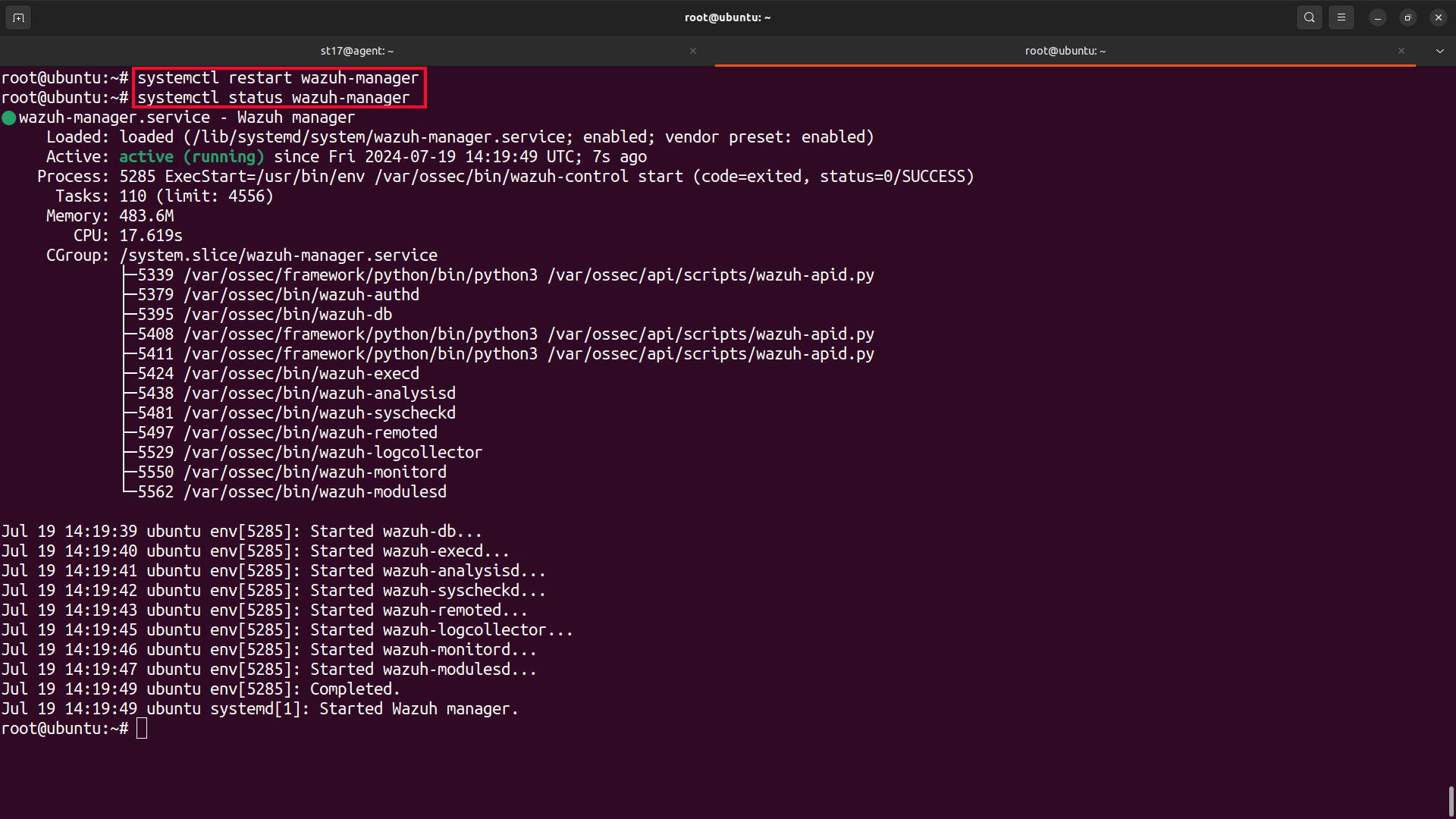Screen dimensions: 1456x819
Task: Click the 5379 wazuh-authd process line
Action: click(278, 295)
